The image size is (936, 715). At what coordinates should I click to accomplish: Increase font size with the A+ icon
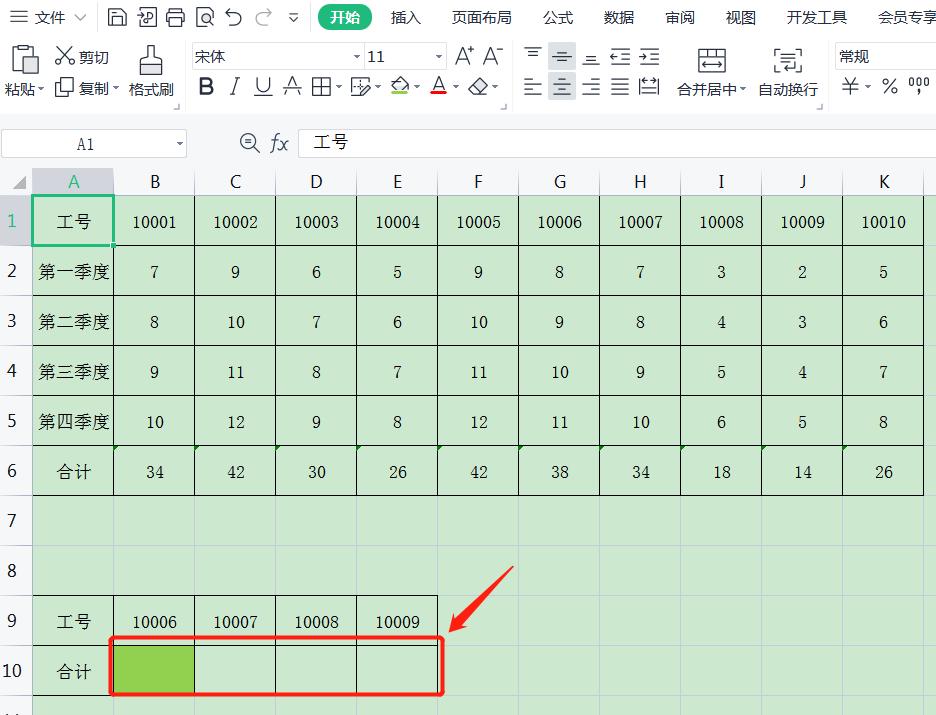463,56
